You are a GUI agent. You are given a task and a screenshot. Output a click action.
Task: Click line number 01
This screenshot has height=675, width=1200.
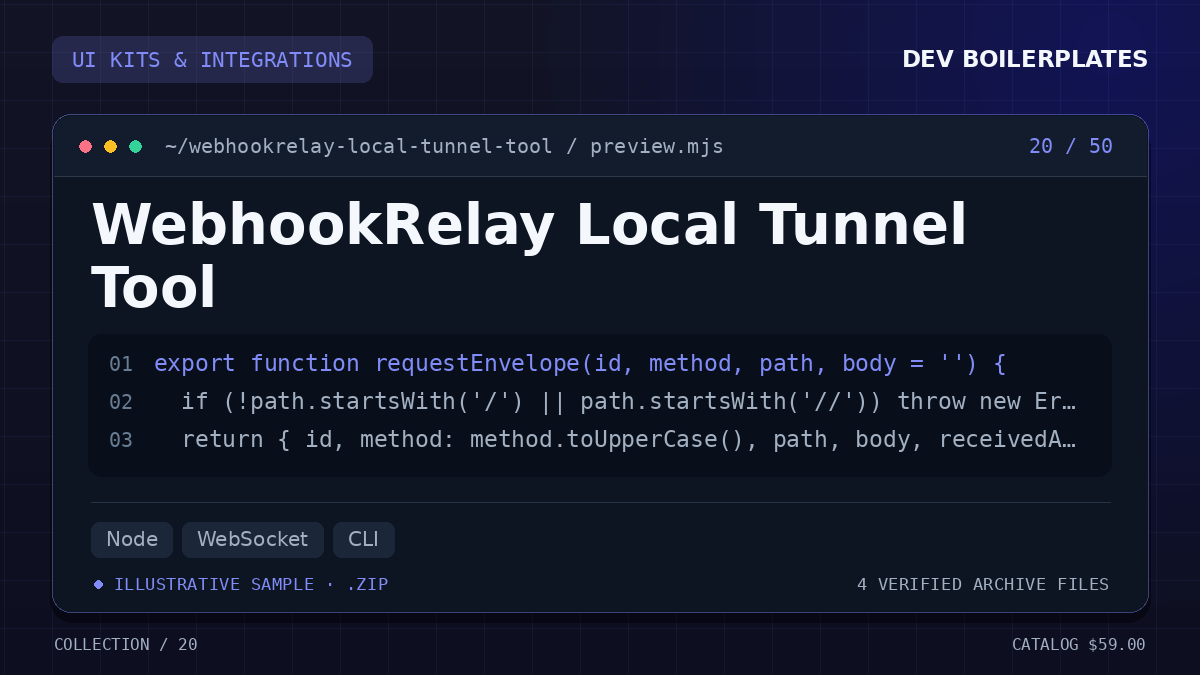121,364
